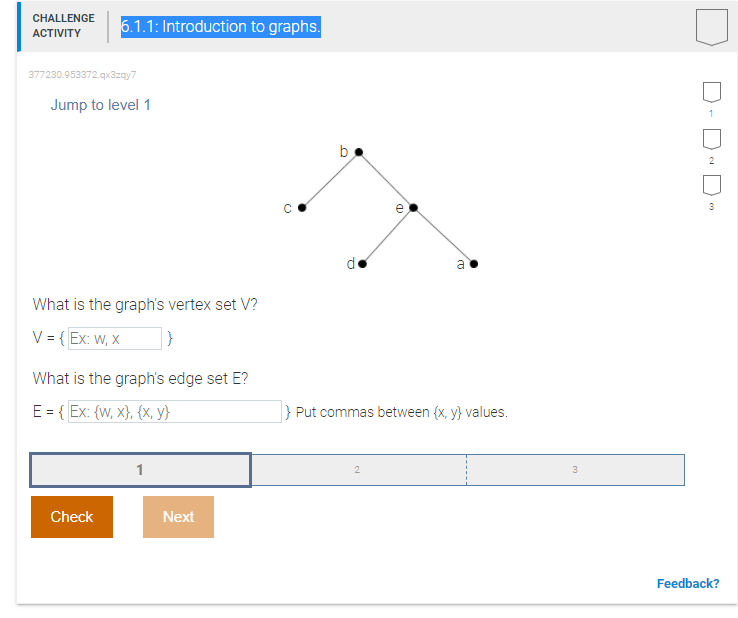Select level 1 completion badge icon
Screen dimensions: 738x618
[712, 92]
